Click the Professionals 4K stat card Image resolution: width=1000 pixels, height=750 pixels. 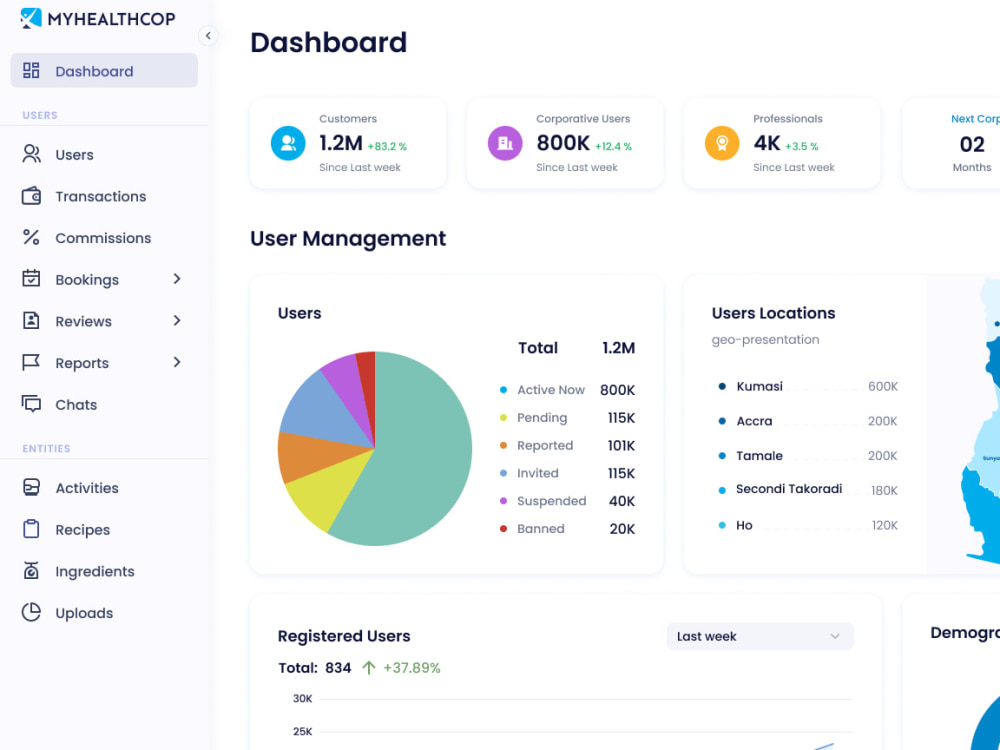point(782,143)
